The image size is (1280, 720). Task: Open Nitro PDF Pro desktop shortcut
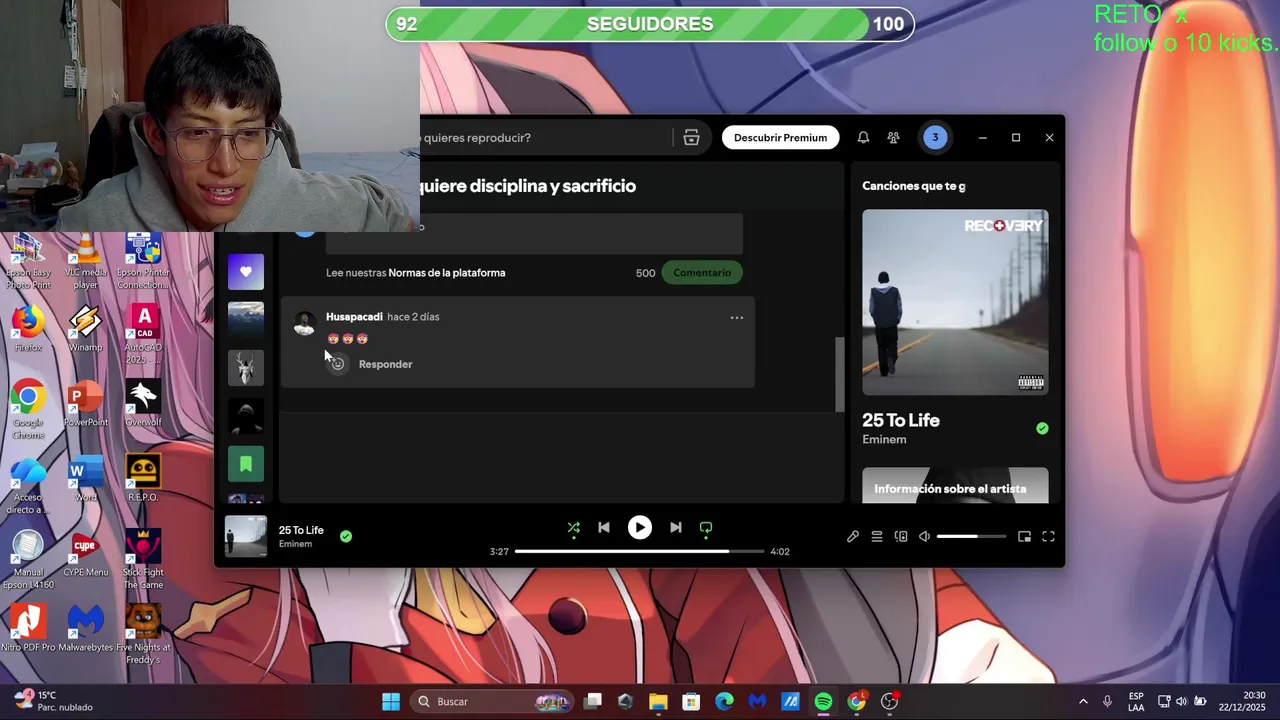[x=28, y=630]
